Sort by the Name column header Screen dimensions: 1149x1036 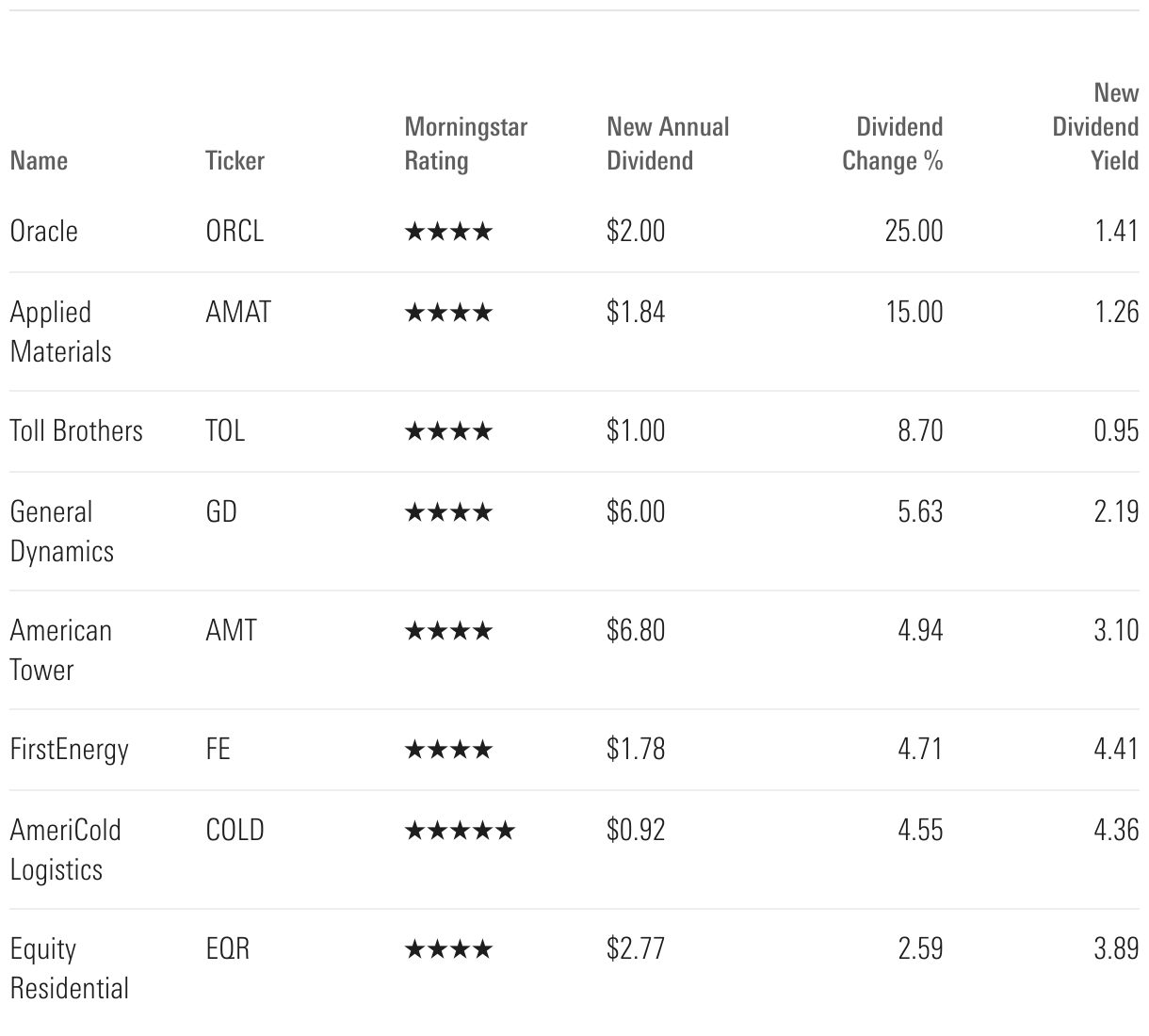(39, 160)
